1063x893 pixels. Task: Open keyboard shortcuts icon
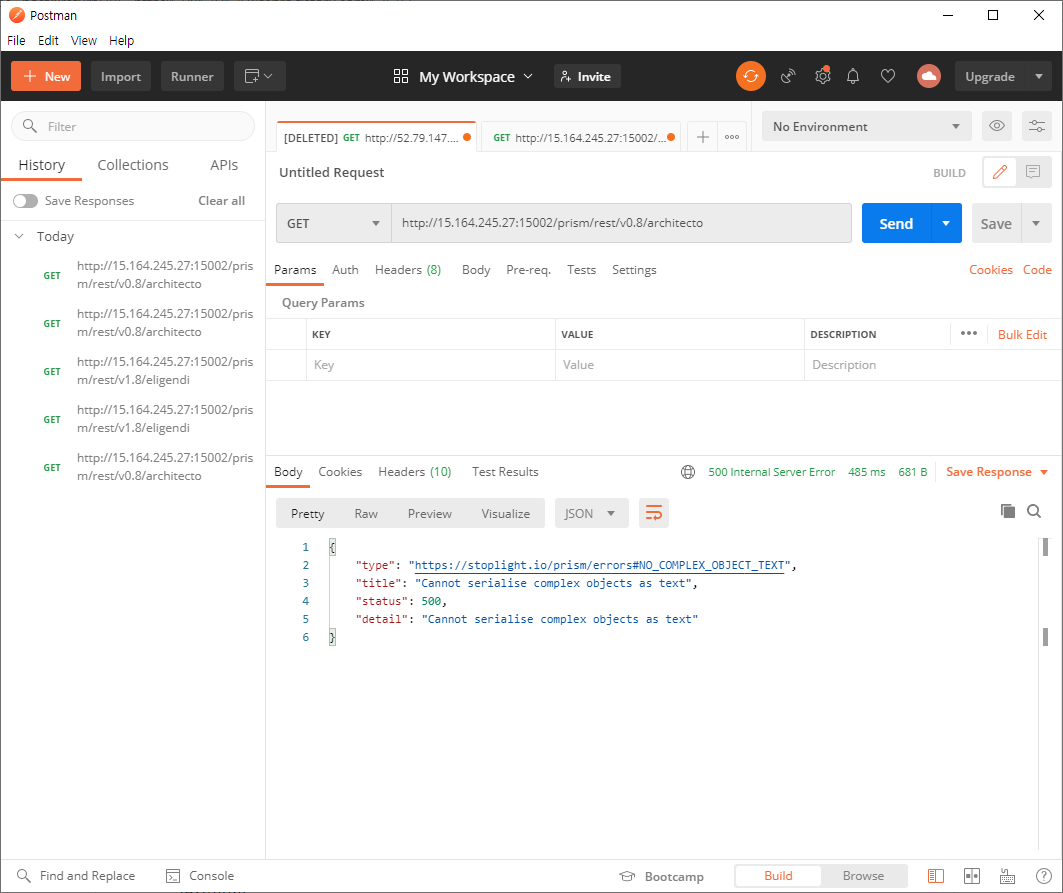(x=1007, y=876)
